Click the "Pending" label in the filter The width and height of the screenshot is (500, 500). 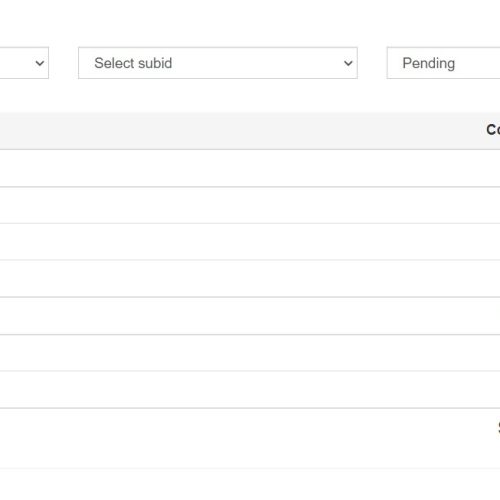coord(429,63)
